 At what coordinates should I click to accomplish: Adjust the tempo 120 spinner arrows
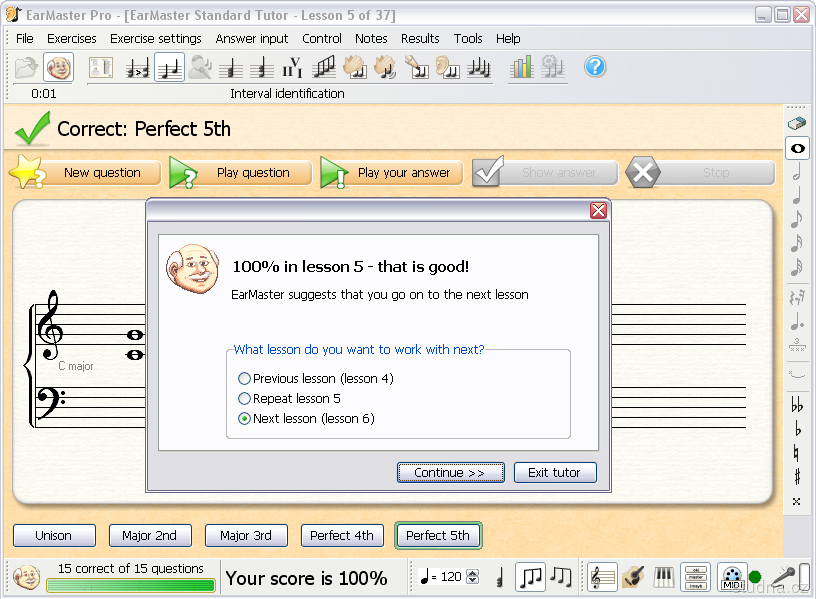point(473,577)
